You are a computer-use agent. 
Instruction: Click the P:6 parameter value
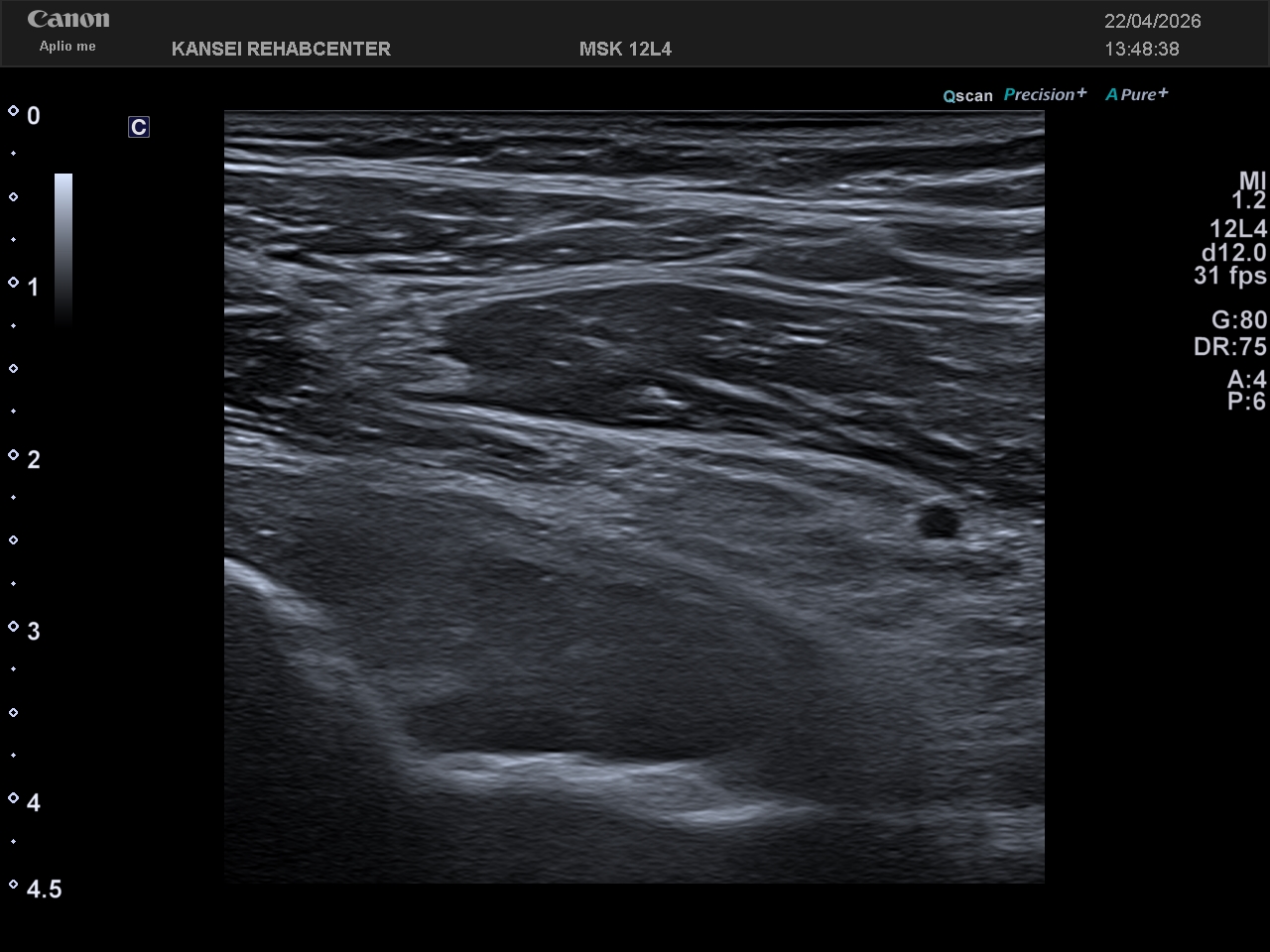(x=1246, y=401)
